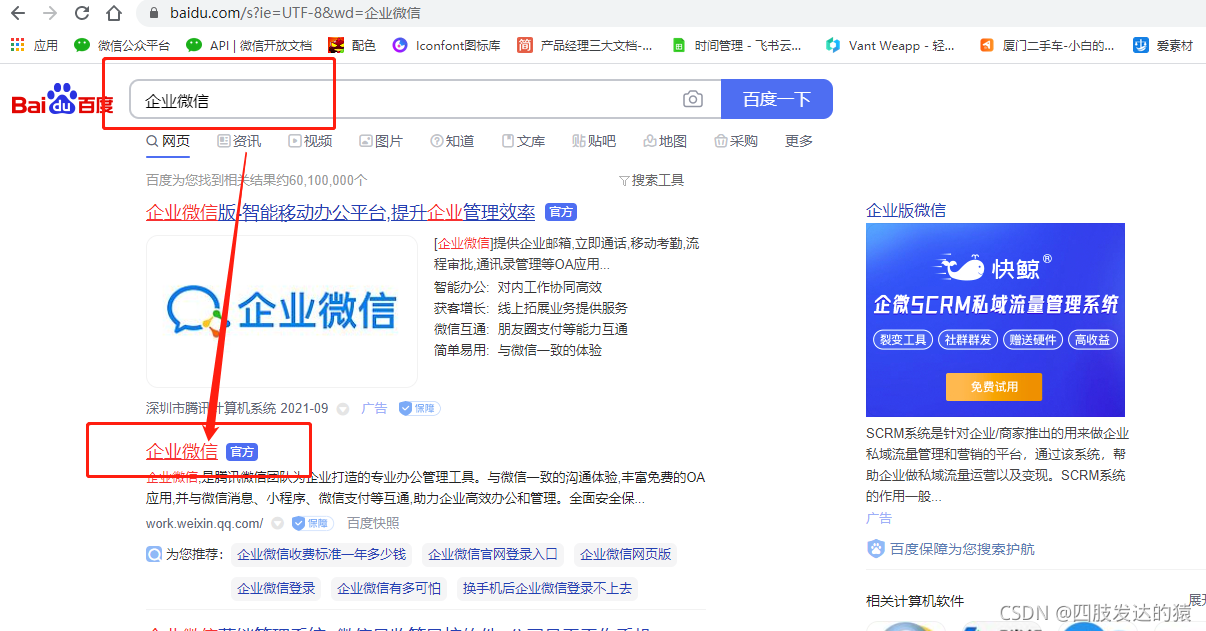Click the Baidu logo

click(x=62, y=100)
